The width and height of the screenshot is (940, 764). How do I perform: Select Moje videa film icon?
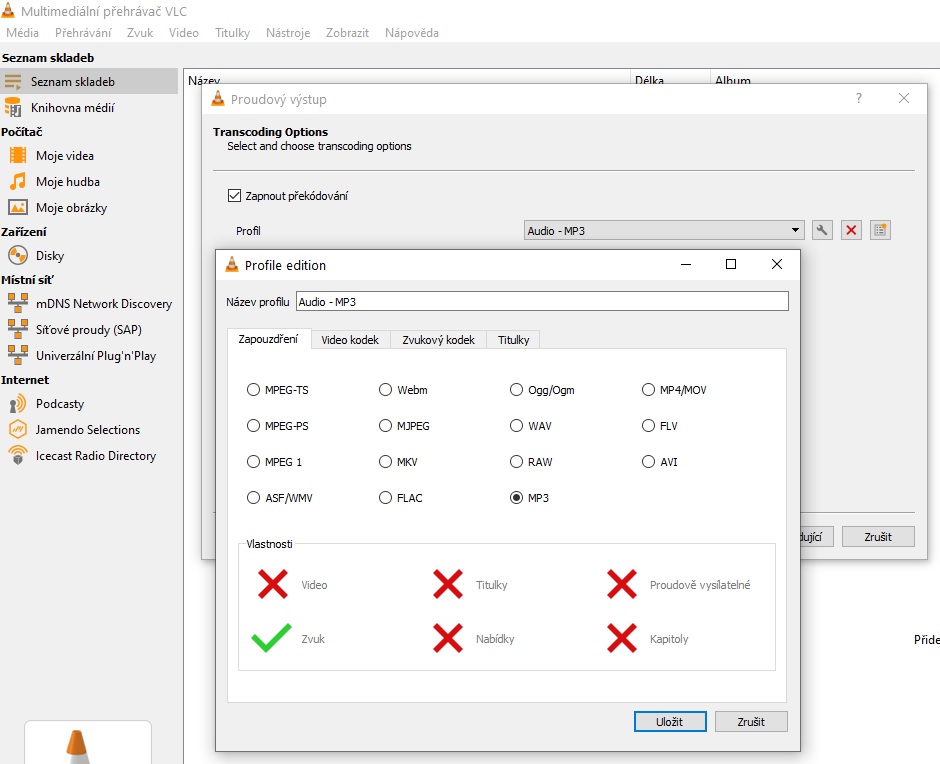point(18,156)
